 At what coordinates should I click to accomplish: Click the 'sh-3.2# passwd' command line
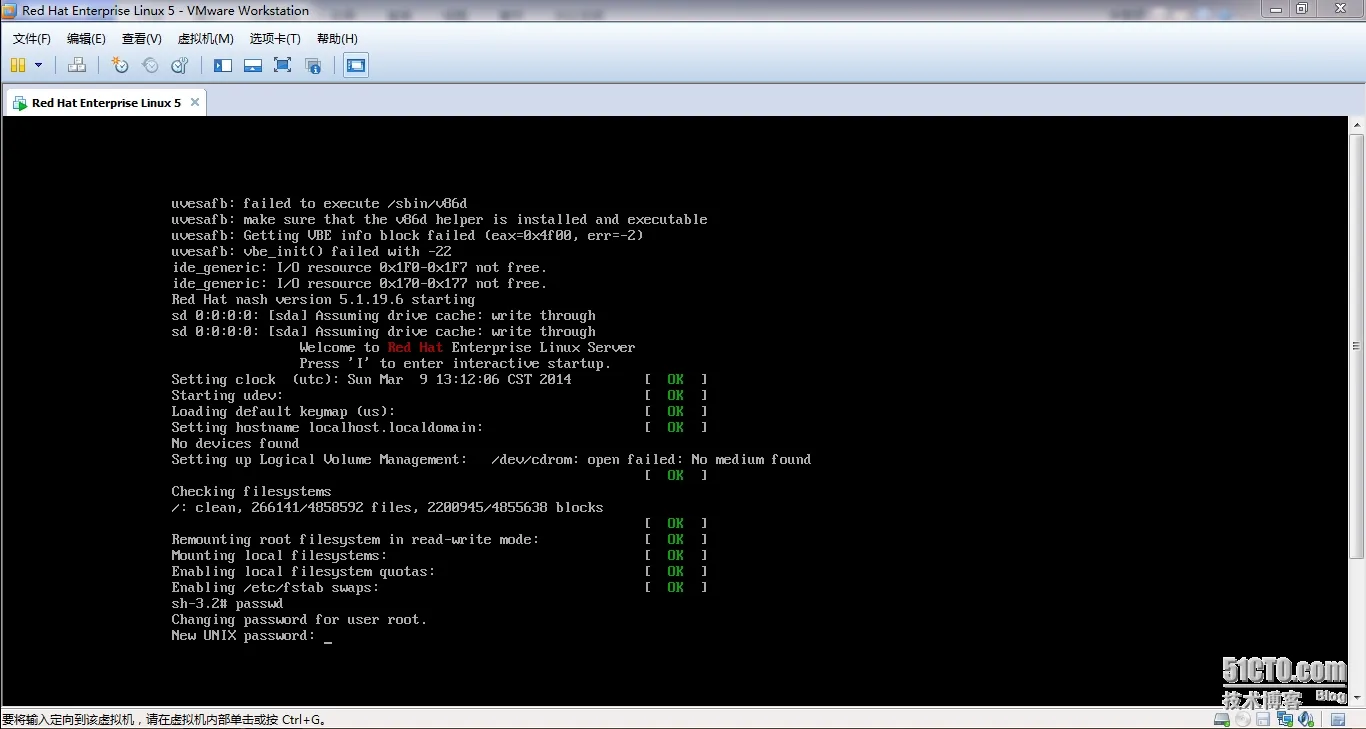(227, 604)
